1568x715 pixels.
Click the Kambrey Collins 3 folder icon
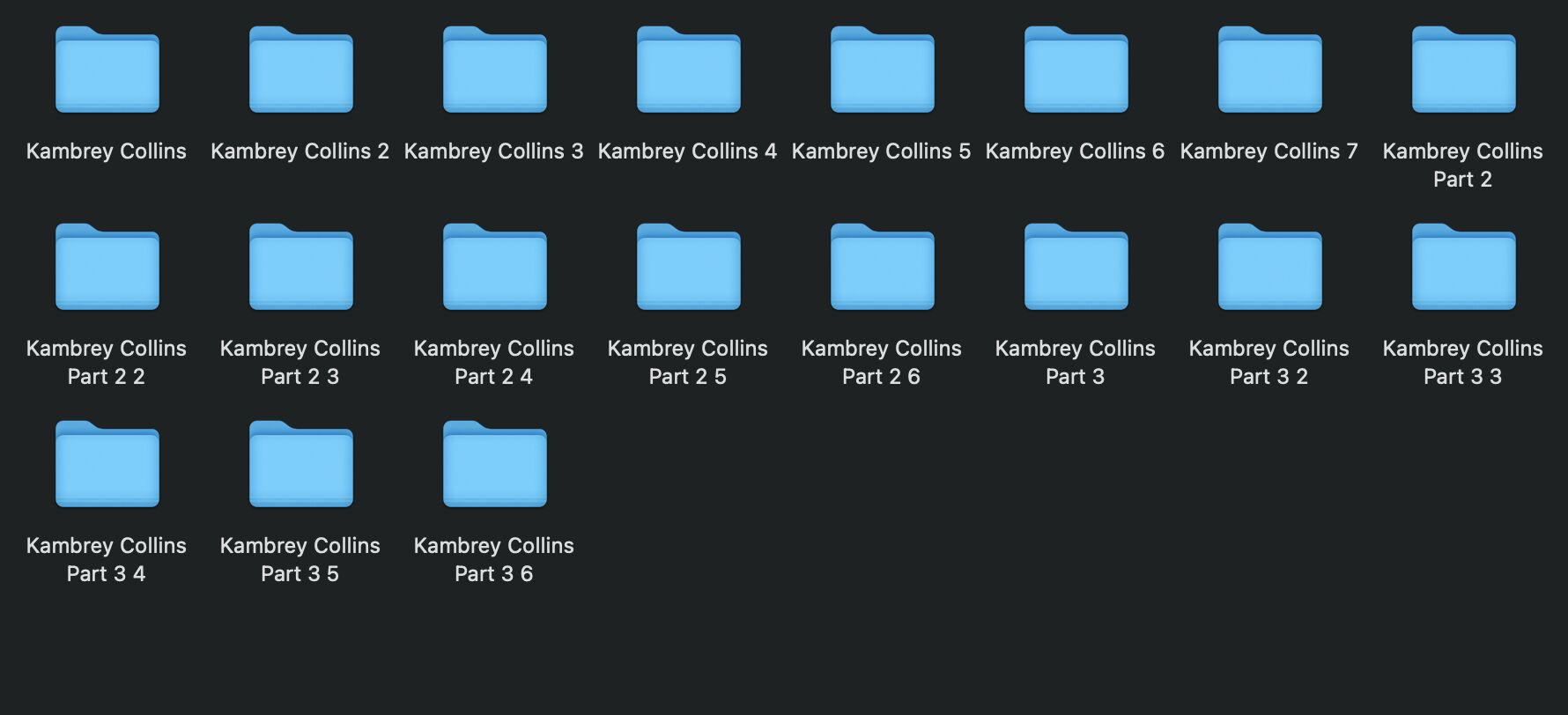(494, 70)
